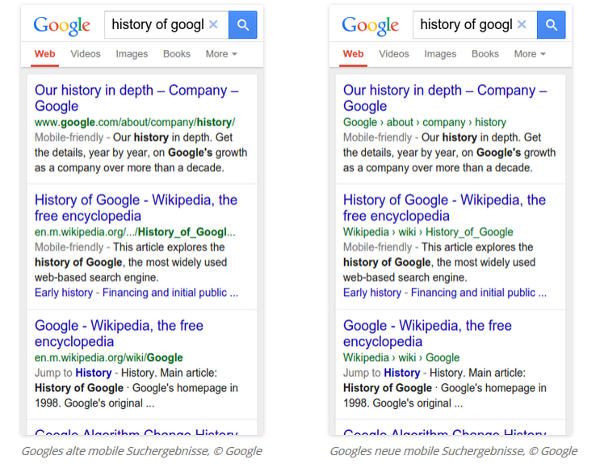Clear the search box in old results screenshot
The width and height of the screenshot is (600, 464).
pos(213,24)
